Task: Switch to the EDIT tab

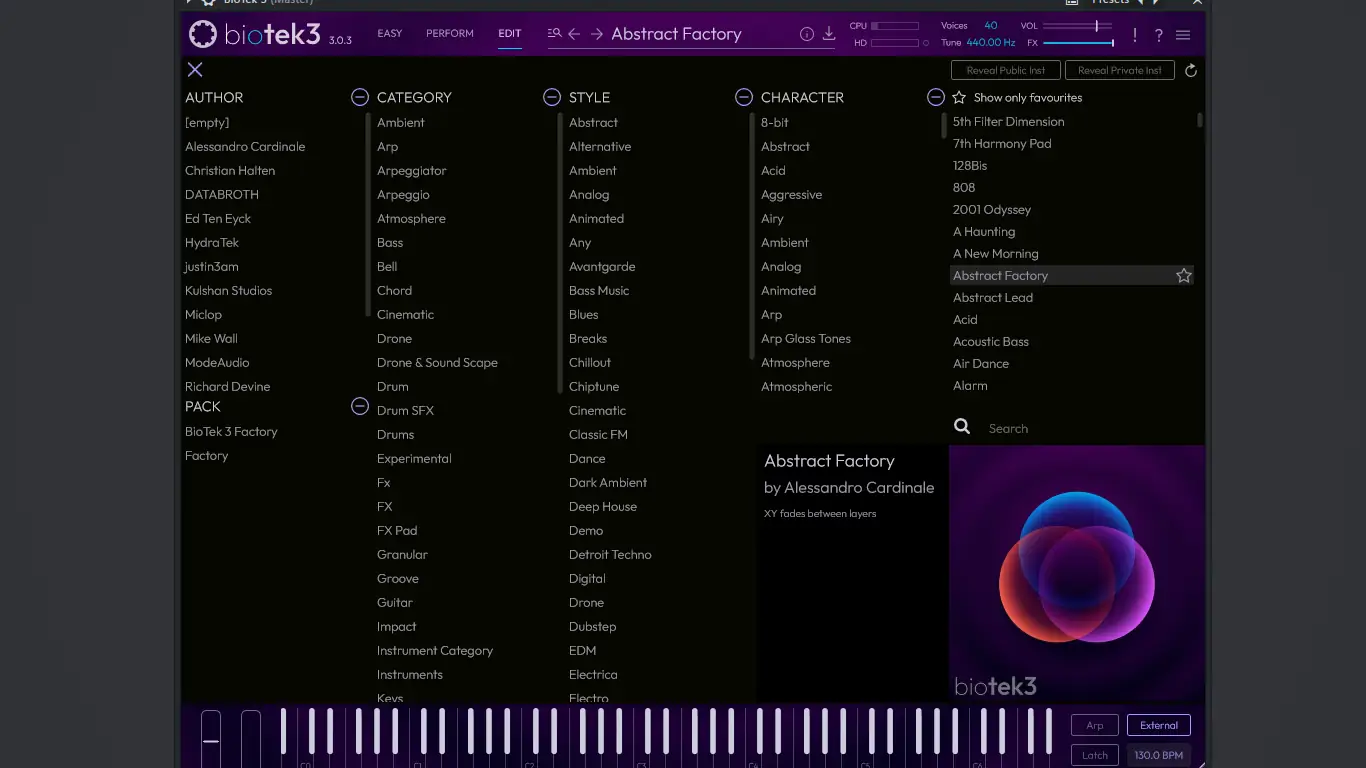Action: [x=510, y=33]
